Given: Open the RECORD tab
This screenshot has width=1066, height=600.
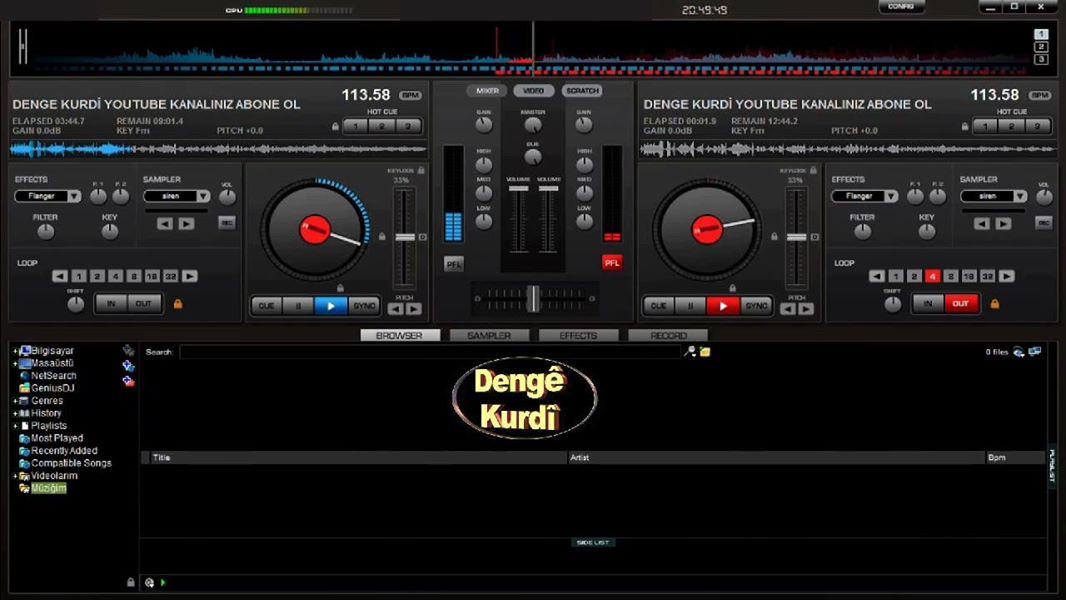Looking at the screenshot, I should pyautogui.click(x=668, y=336).
